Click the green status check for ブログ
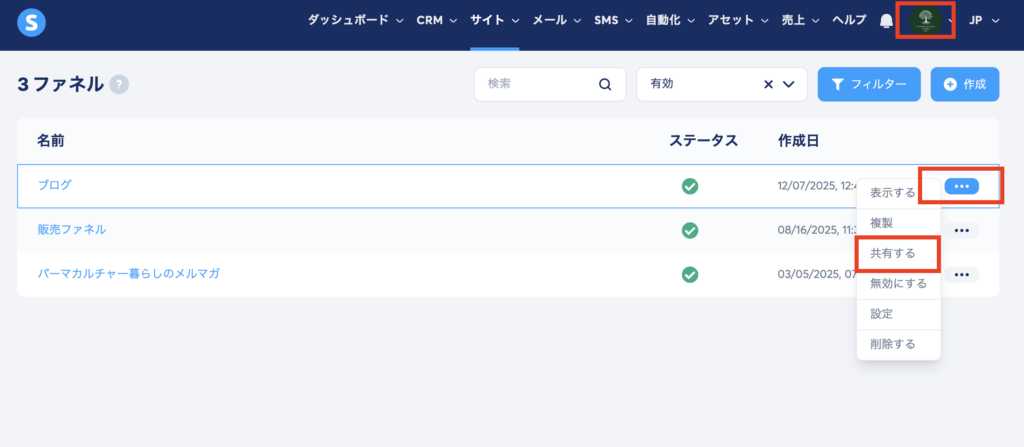This screenshot has height=447, width=1024. tap(689, 186)
